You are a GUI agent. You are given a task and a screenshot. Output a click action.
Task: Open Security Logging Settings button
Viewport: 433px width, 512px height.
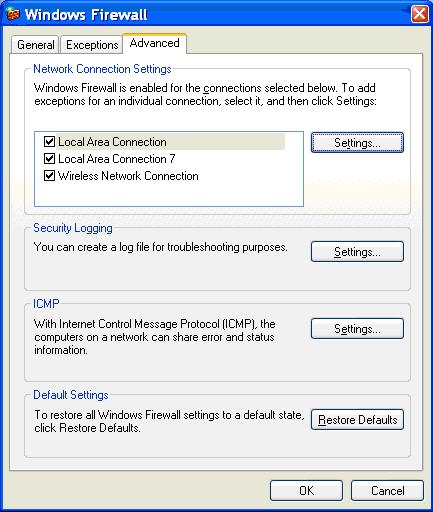pos(357,252)
